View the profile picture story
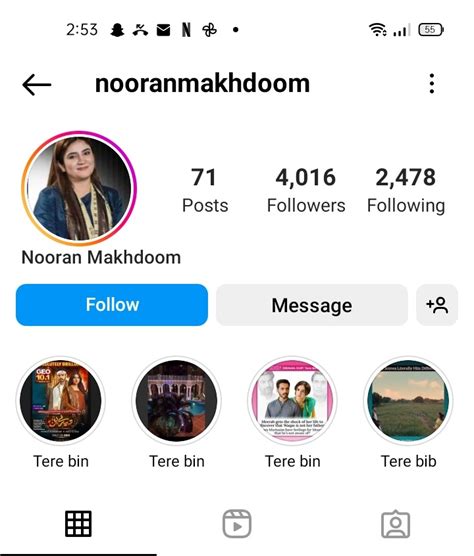Viewport: 474px width, 556px height. 79,188
